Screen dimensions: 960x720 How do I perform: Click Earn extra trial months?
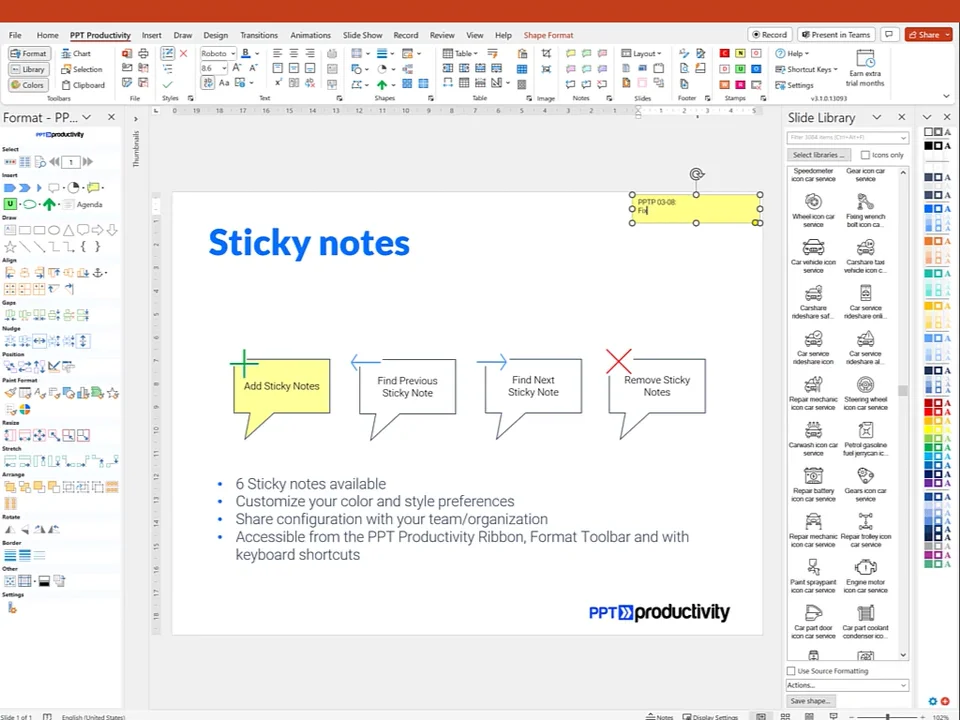tap(865, 69)
